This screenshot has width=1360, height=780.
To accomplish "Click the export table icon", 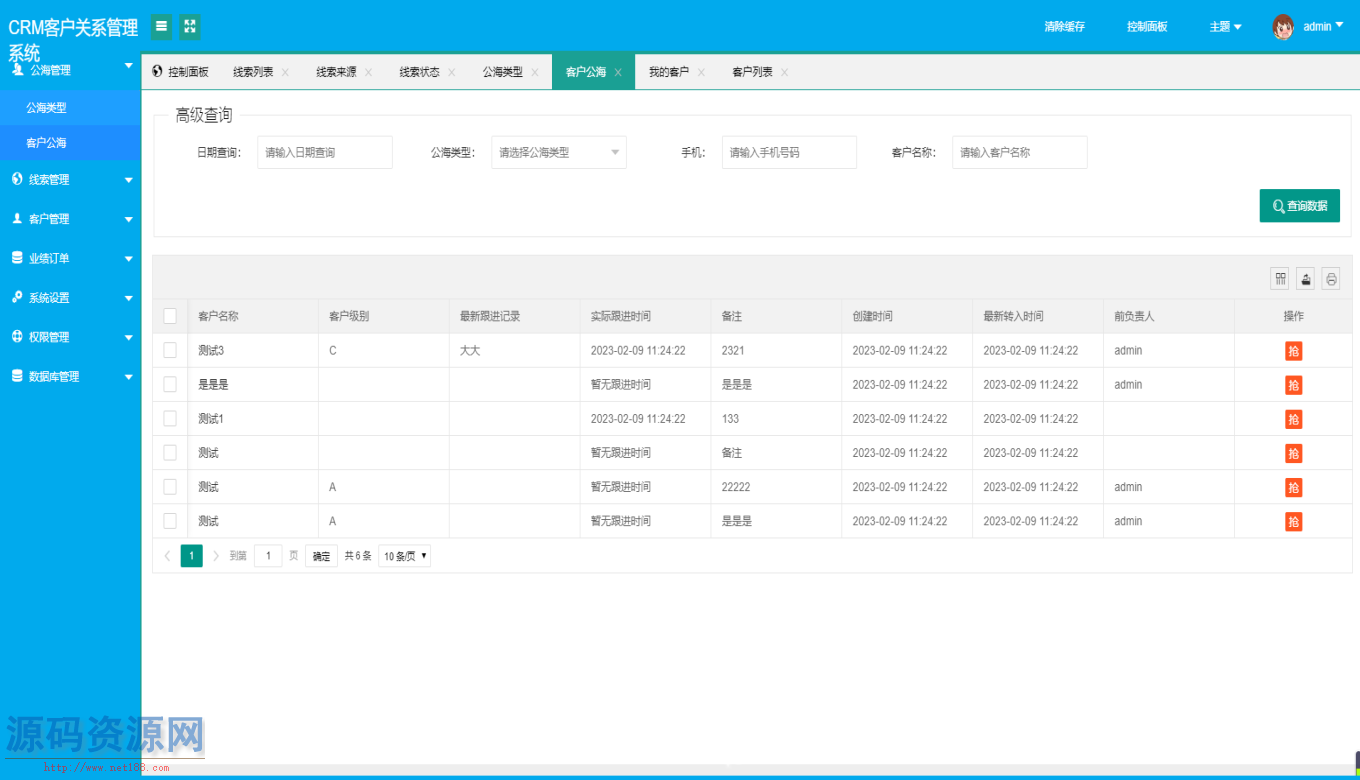I will (1305, 279).
